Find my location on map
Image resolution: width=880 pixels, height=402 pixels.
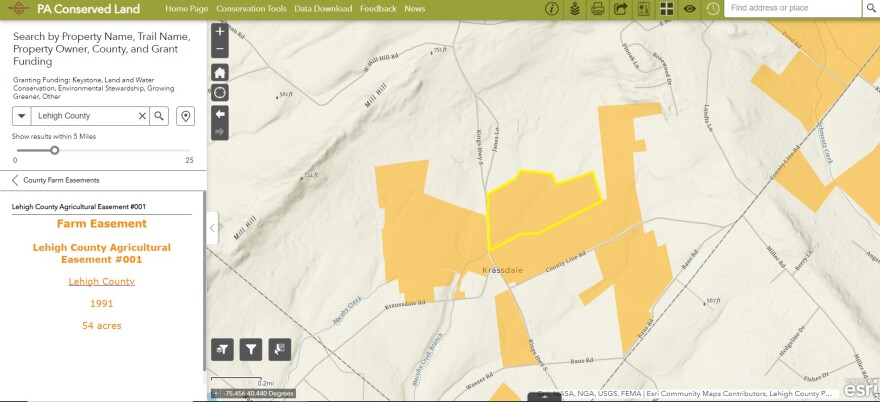click(x=220, y=92)
